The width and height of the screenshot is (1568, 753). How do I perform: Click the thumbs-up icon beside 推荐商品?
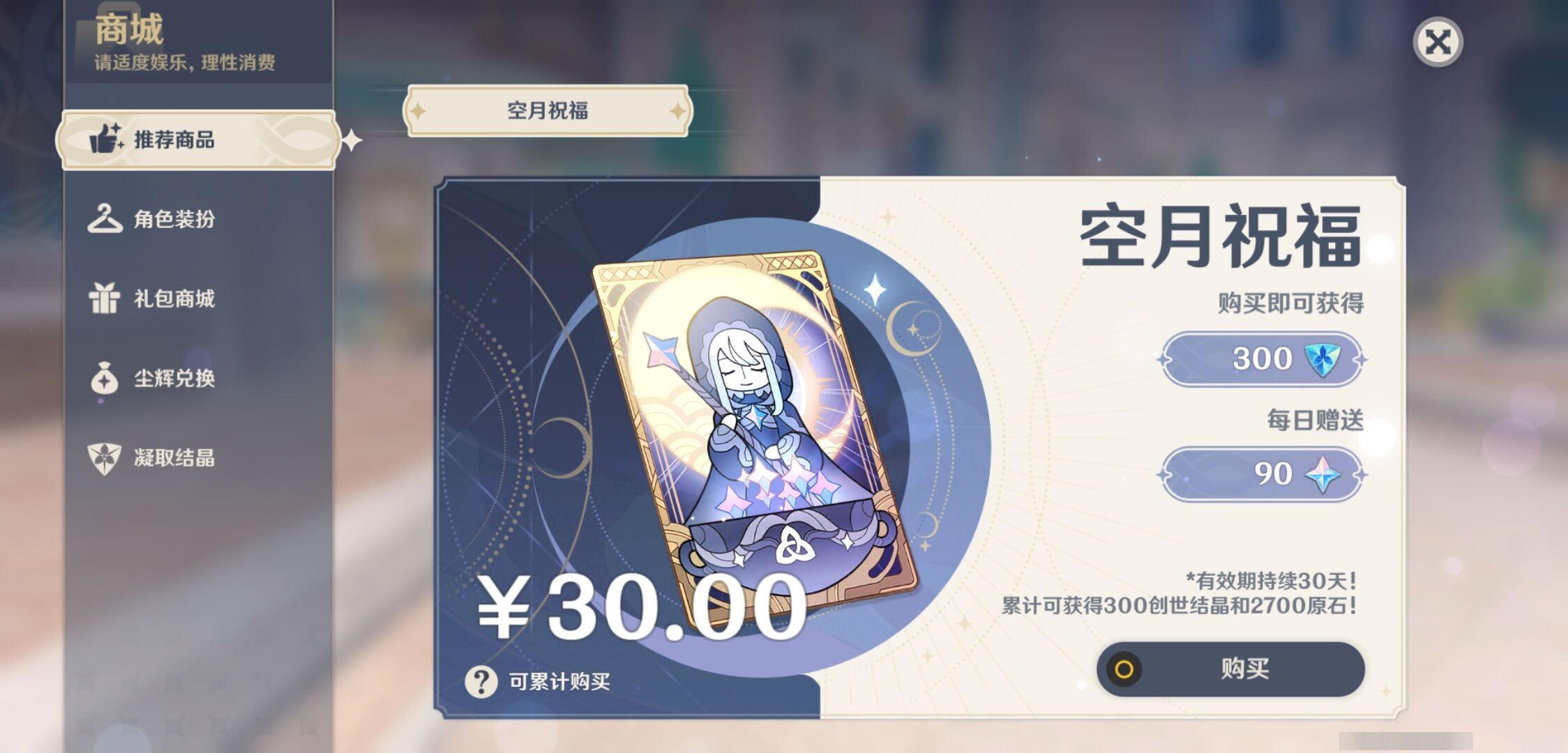coord(106,139)
